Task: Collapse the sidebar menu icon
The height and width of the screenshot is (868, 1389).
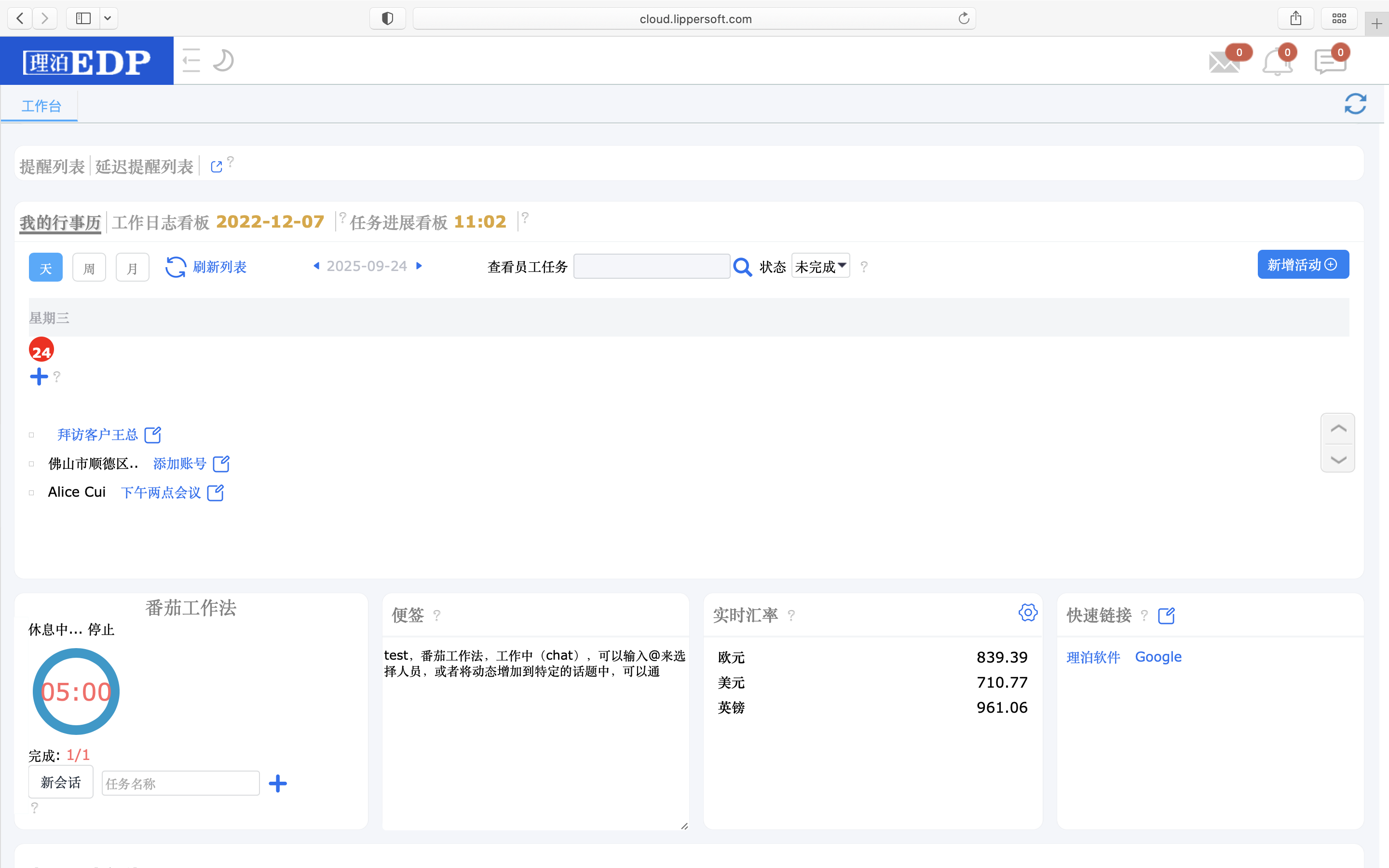Action: (191, 60)
